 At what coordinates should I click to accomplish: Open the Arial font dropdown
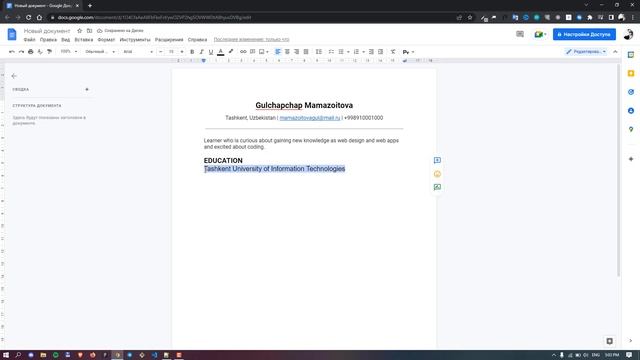pos(138,52)
